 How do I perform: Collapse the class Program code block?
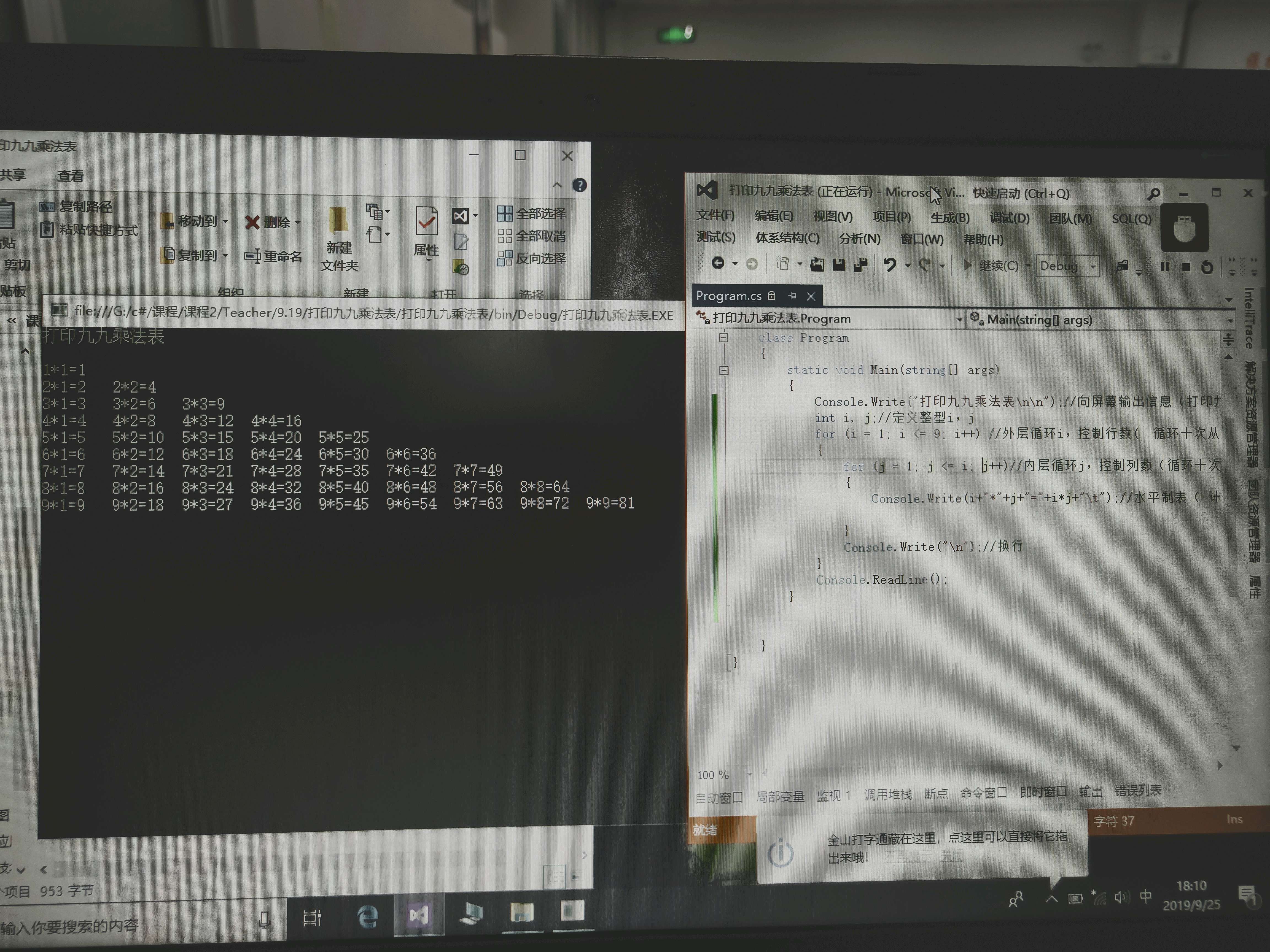[x=723, y=338]
